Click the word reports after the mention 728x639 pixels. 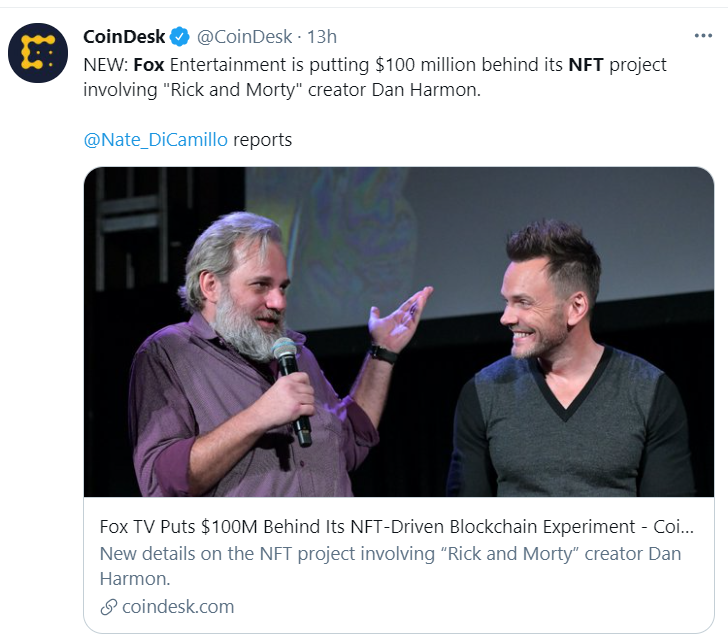(x=262, y=140)
